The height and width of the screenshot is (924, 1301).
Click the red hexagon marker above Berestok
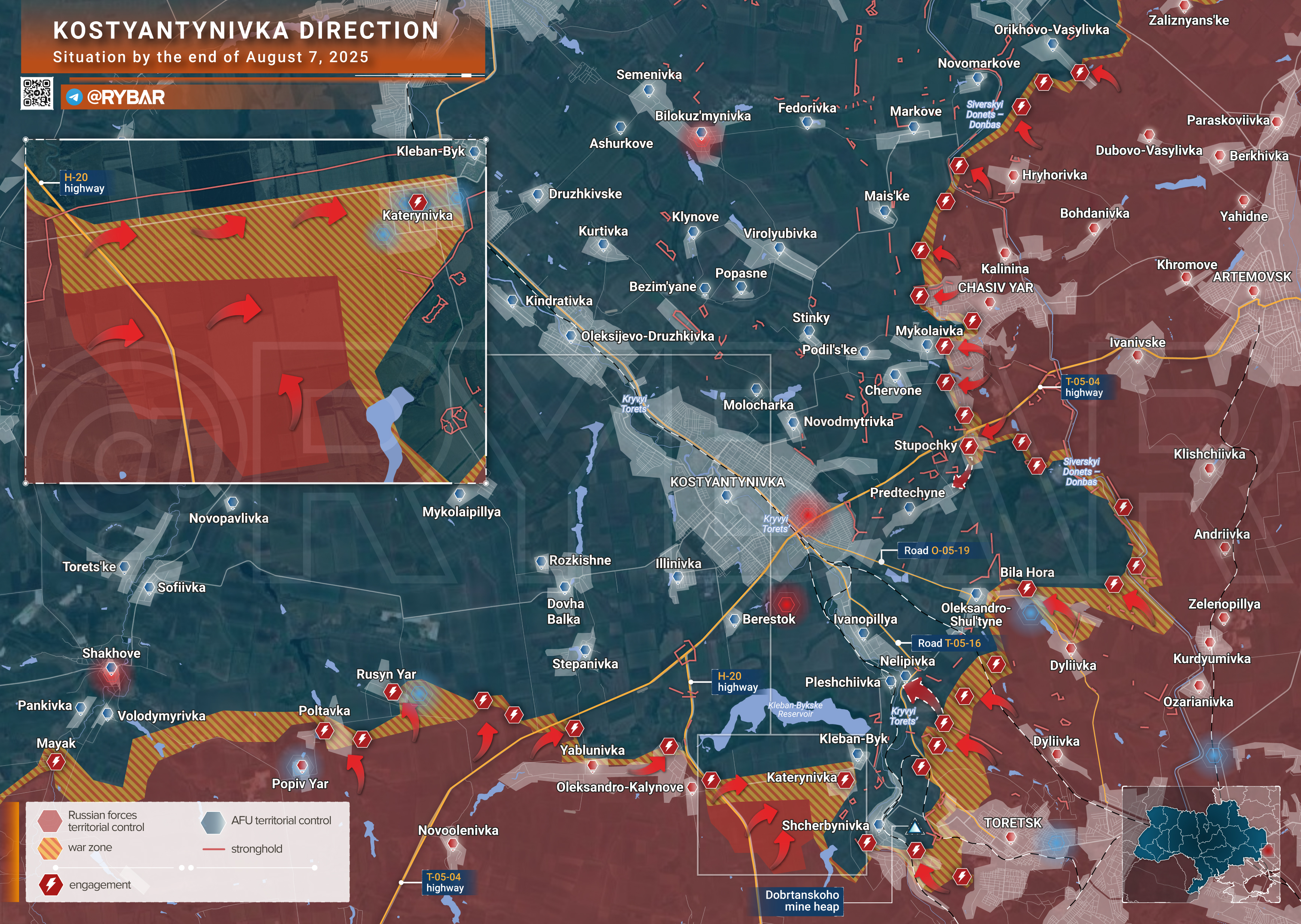click(x=786, y=604)
